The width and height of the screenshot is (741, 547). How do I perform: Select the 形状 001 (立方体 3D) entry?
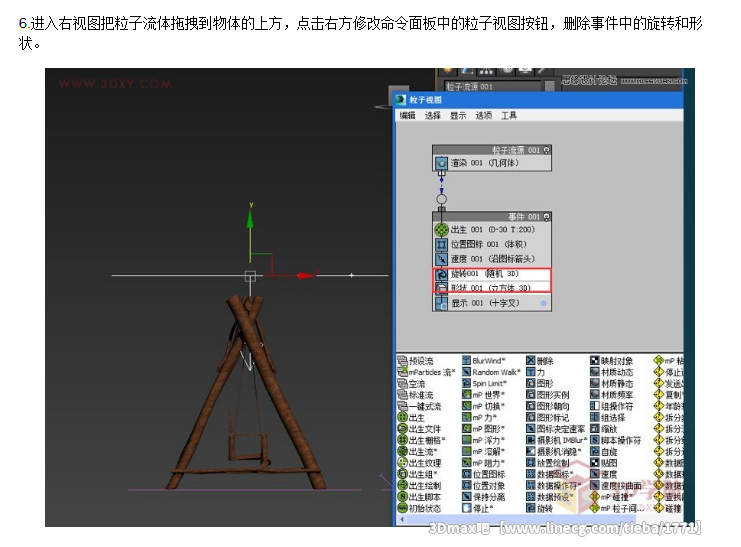[x=491, y=287]
